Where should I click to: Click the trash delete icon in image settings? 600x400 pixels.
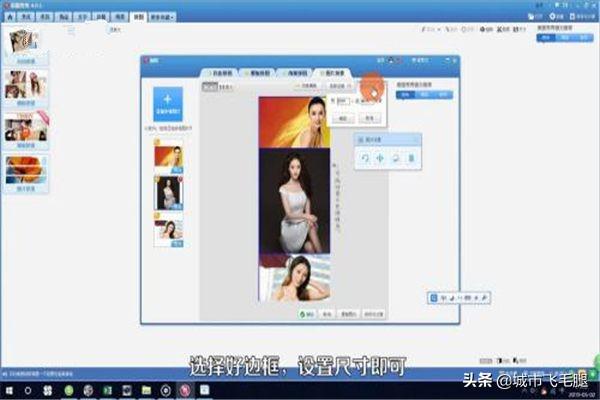(410, 159)
